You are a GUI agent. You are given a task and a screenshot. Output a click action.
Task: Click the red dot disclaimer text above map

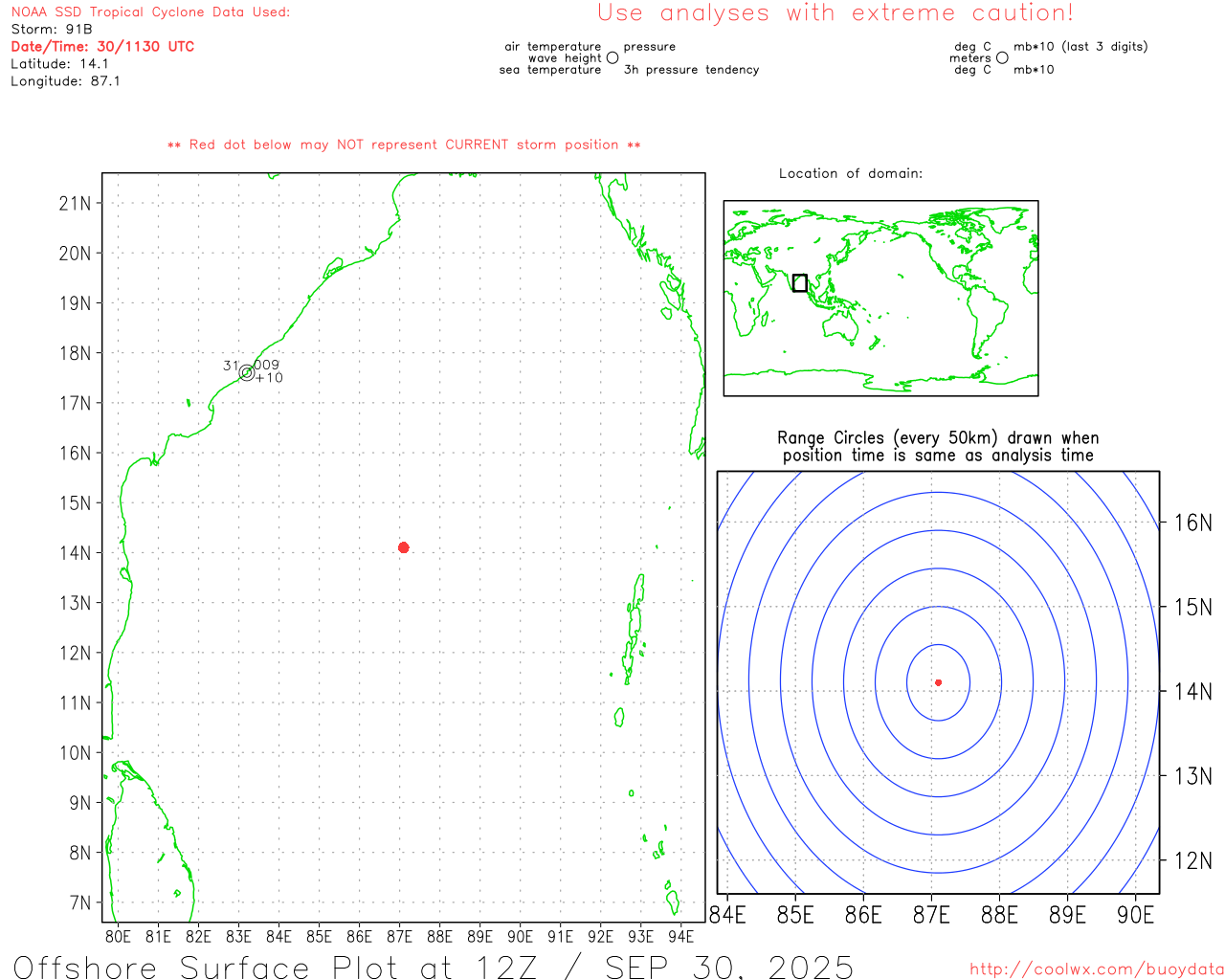coord(404,145)
